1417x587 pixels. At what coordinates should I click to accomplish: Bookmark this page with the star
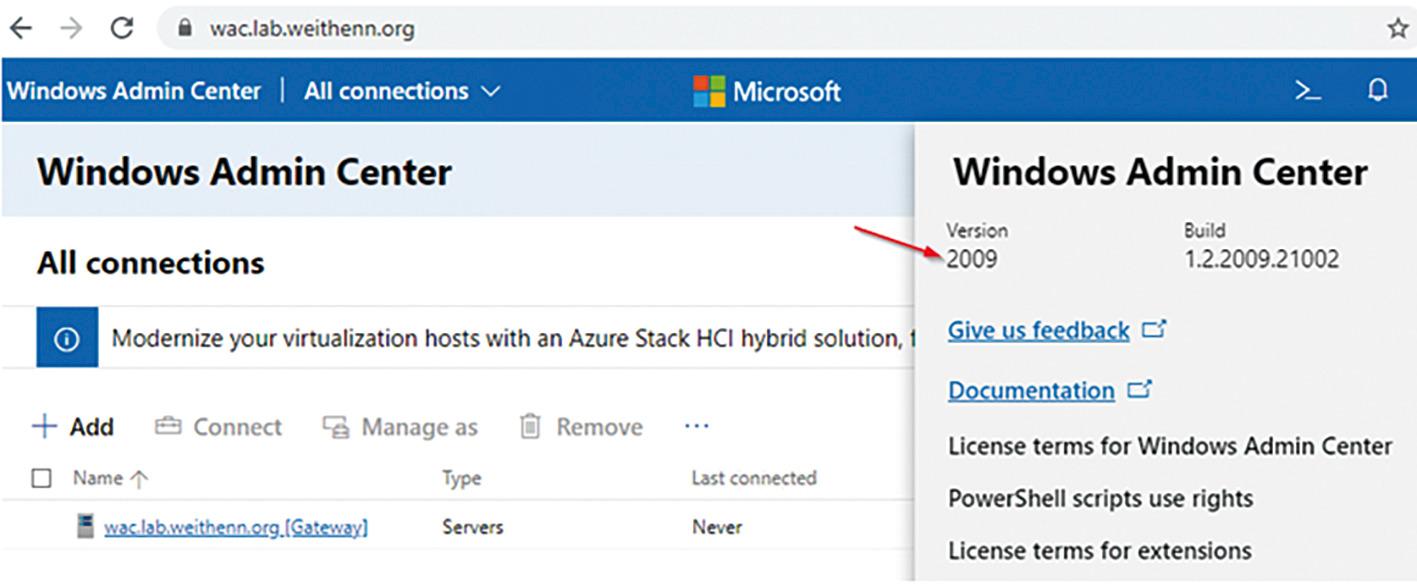click(1397, 29)
